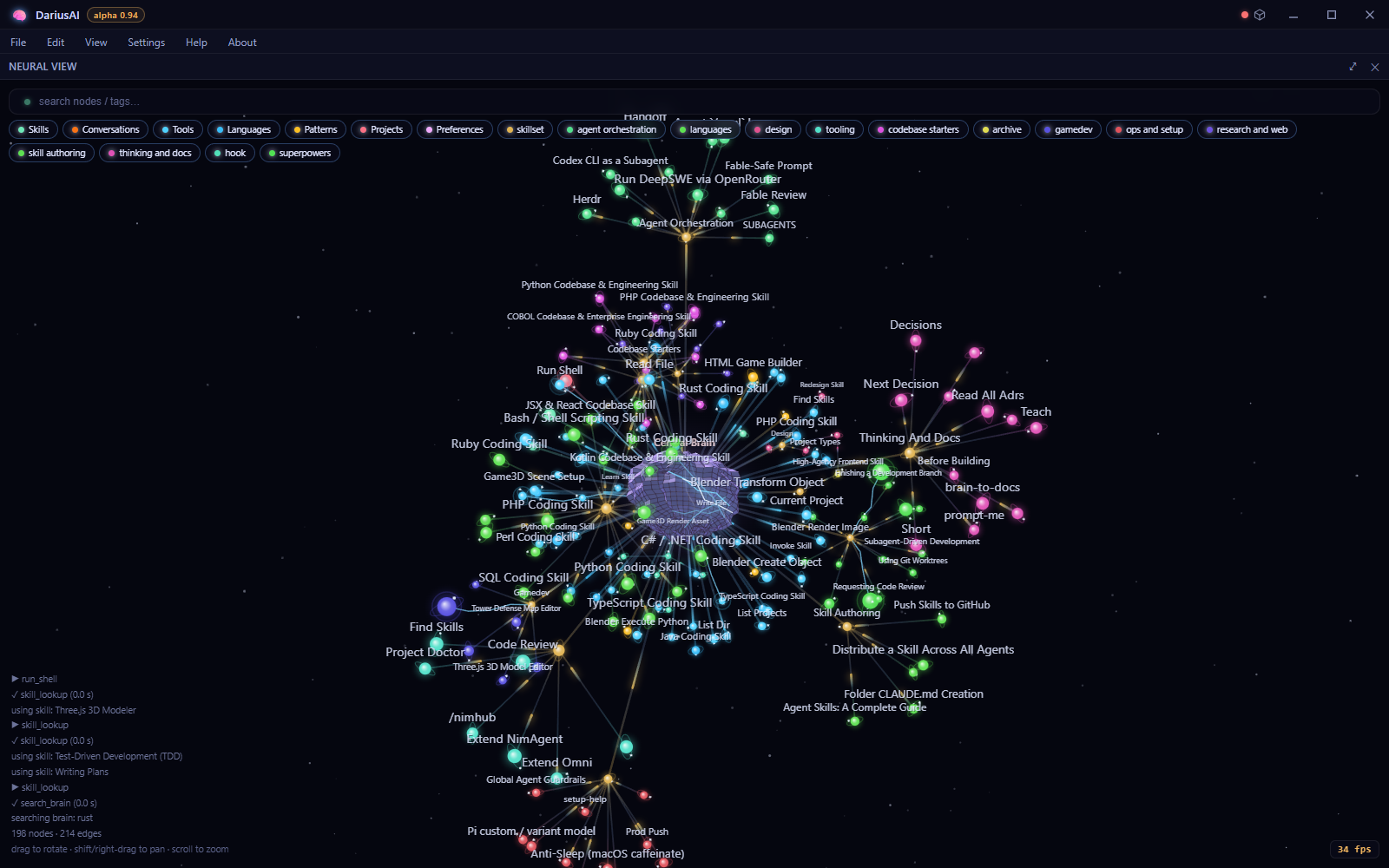The image size is (1389, 868).
Task: Open the Edit menu
Action: click(x=56, y=43)
